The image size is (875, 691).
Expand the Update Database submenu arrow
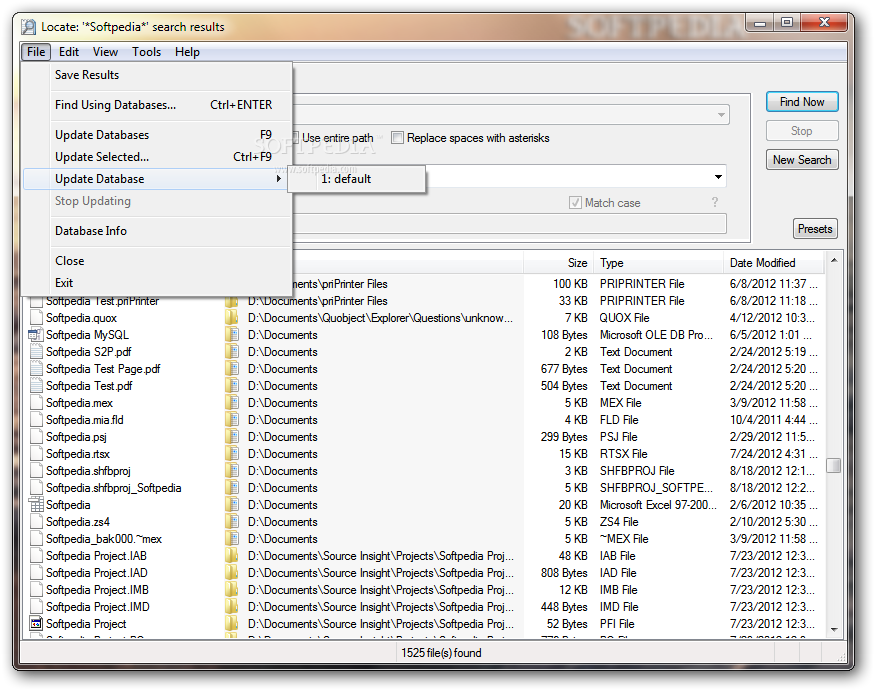(278, 179)
